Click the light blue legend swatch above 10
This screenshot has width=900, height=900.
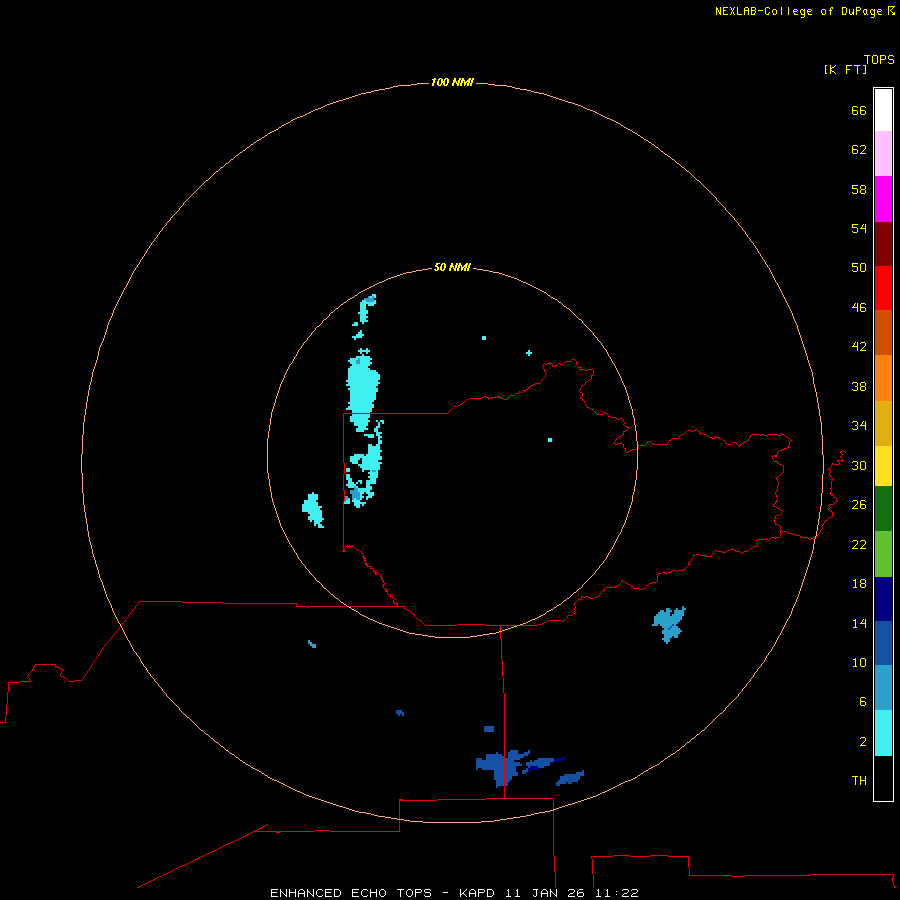tap(883, 688)
